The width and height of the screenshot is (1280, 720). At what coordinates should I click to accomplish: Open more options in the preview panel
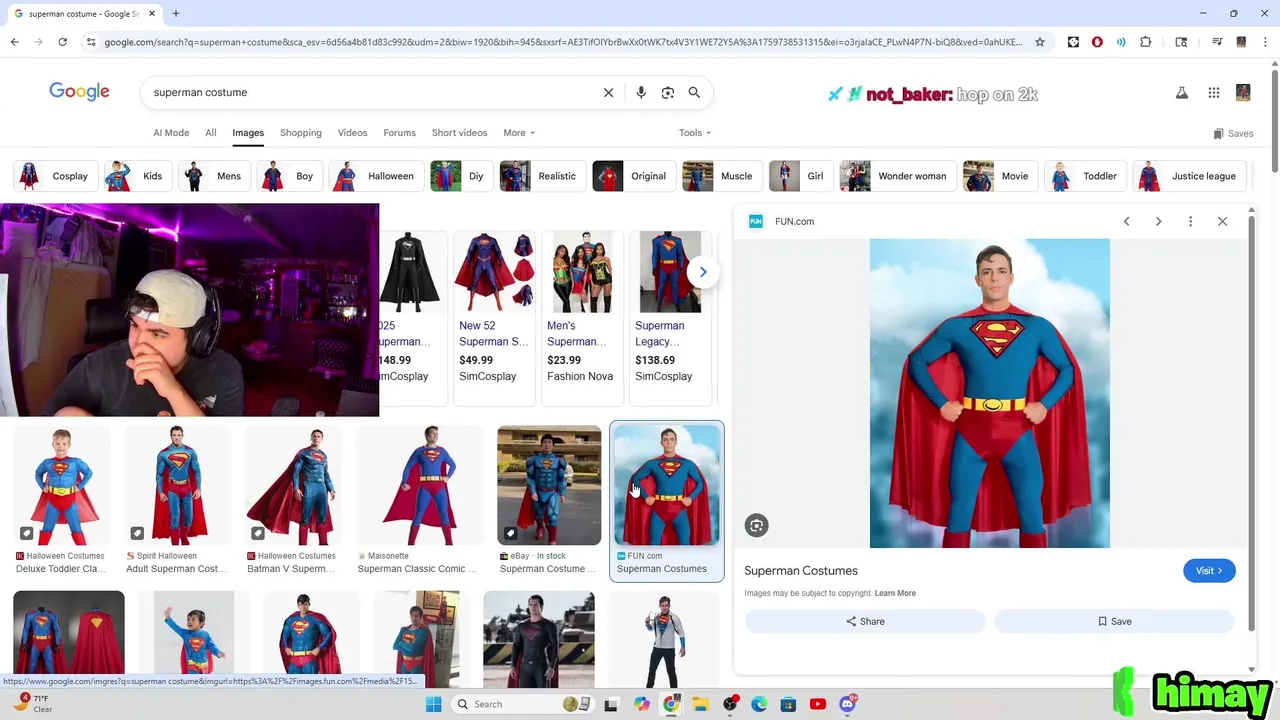click(1190, 221)
